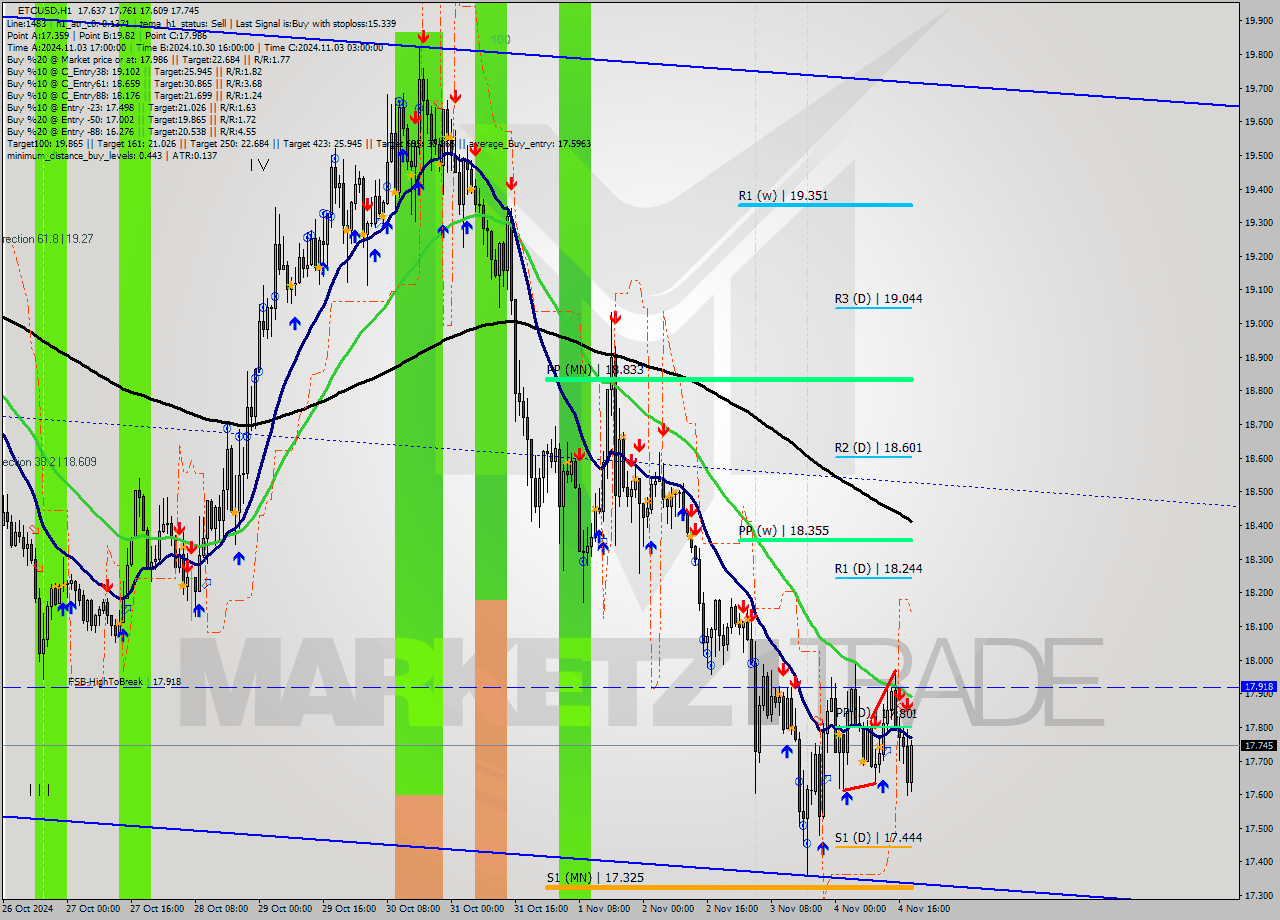Select the 'I I I' wave label
The width and height of the screenshot is (1280, 920).
pos(39,790)
